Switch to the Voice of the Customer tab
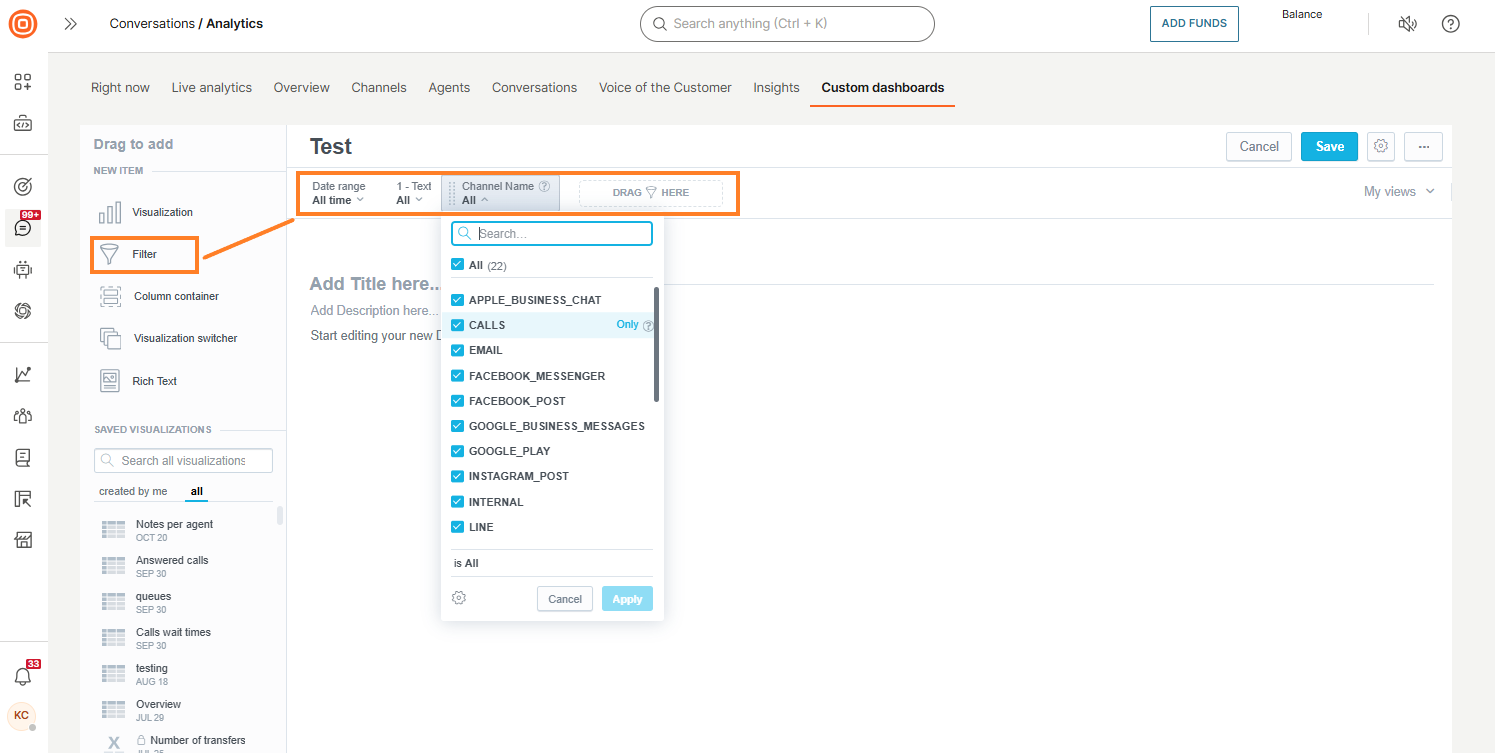This screenshot has height=753, width=1495. click(x=665, y=87)
